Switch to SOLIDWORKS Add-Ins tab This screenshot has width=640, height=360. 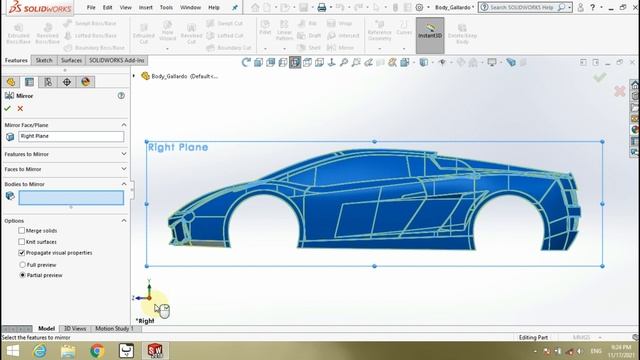(117, 60)
